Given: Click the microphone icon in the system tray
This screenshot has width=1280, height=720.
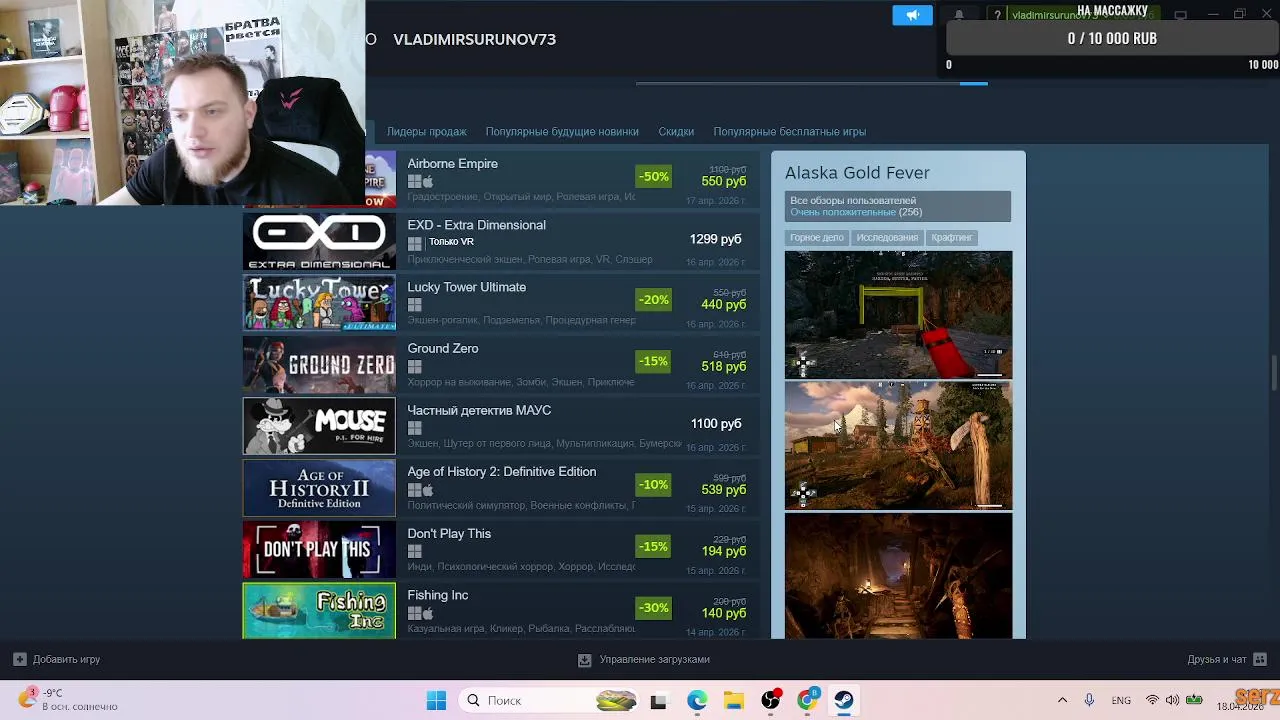Looking at the screenshot, I should click(x=1089, y=700).
